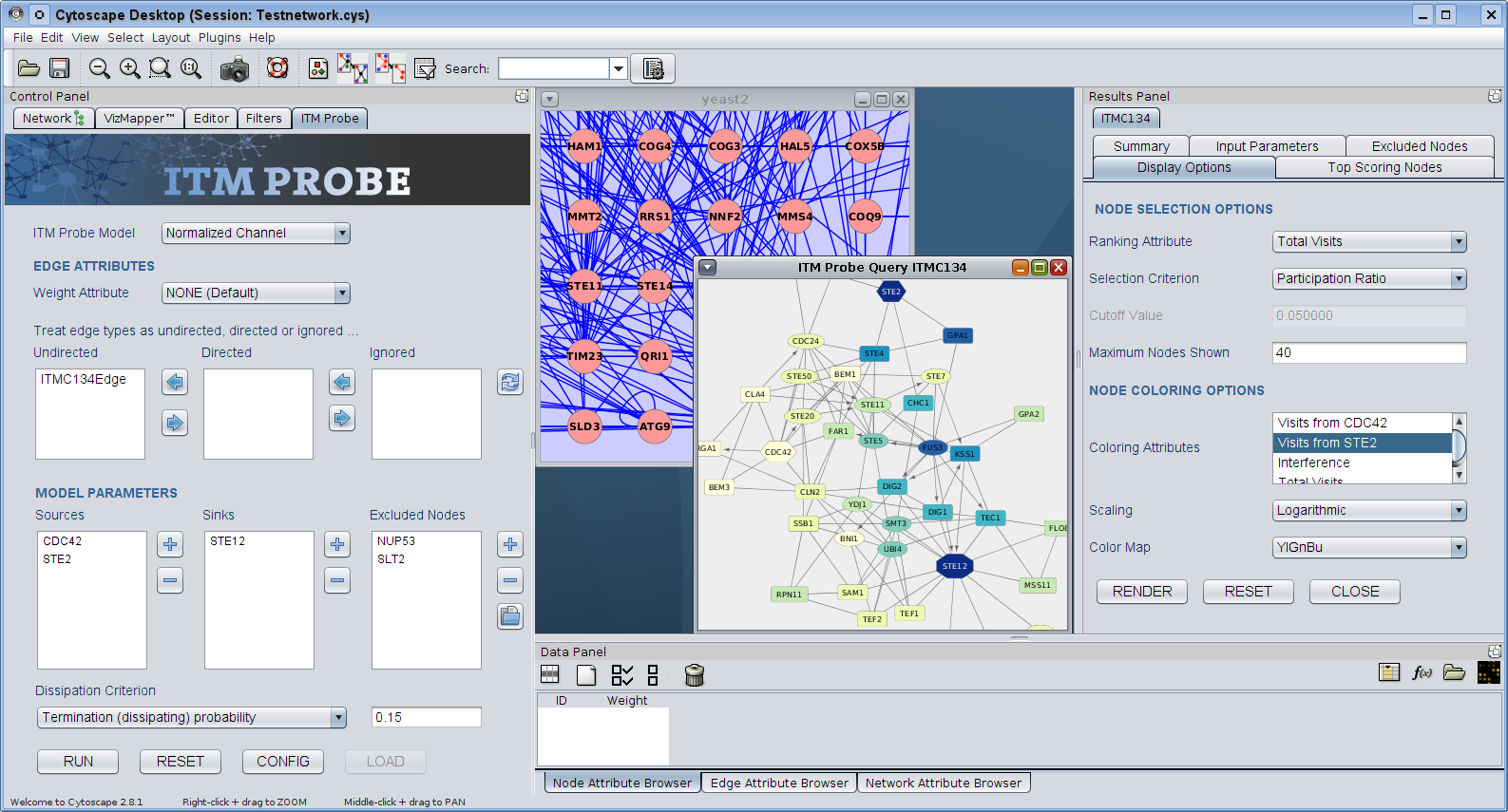Unselect all attributes in Data Panel
This screenshot has width=1508, height=812.
pos(653,674)
